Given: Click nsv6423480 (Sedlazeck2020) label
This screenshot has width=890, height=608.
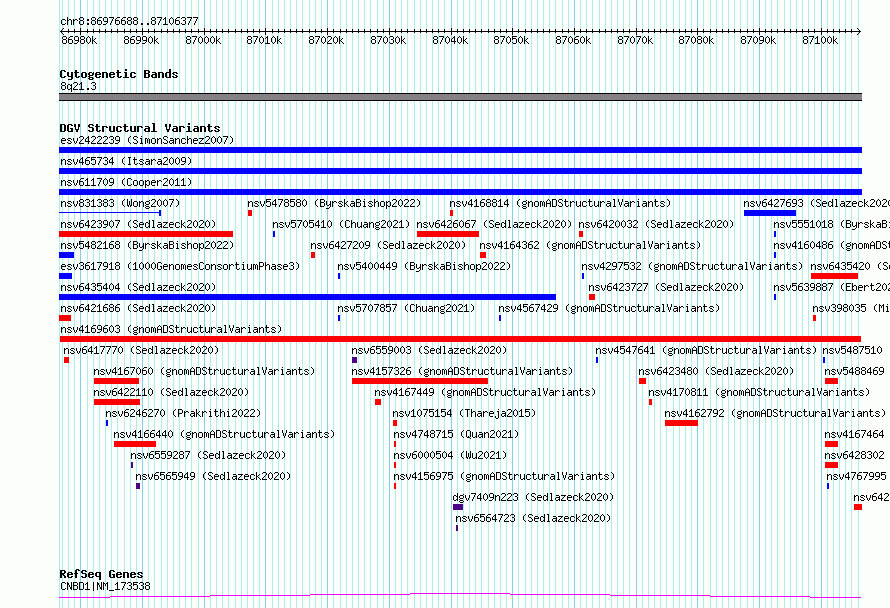Looking at the screenshot, I should [x=716, y=371].
